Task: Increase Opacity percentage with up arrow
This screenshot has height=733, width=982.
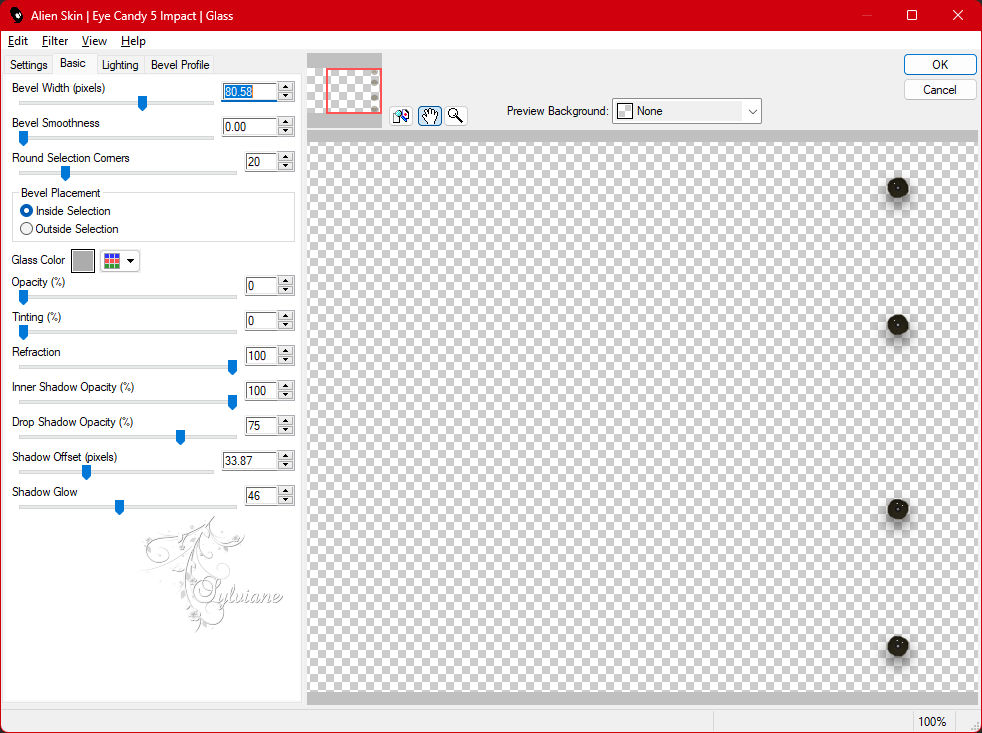Action: 286,281
